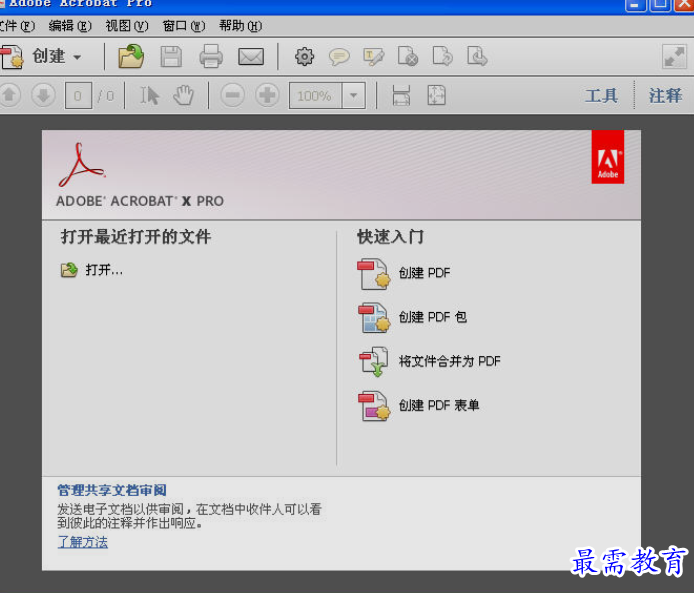Add a sticky note comment

click(x=339, y=57)
